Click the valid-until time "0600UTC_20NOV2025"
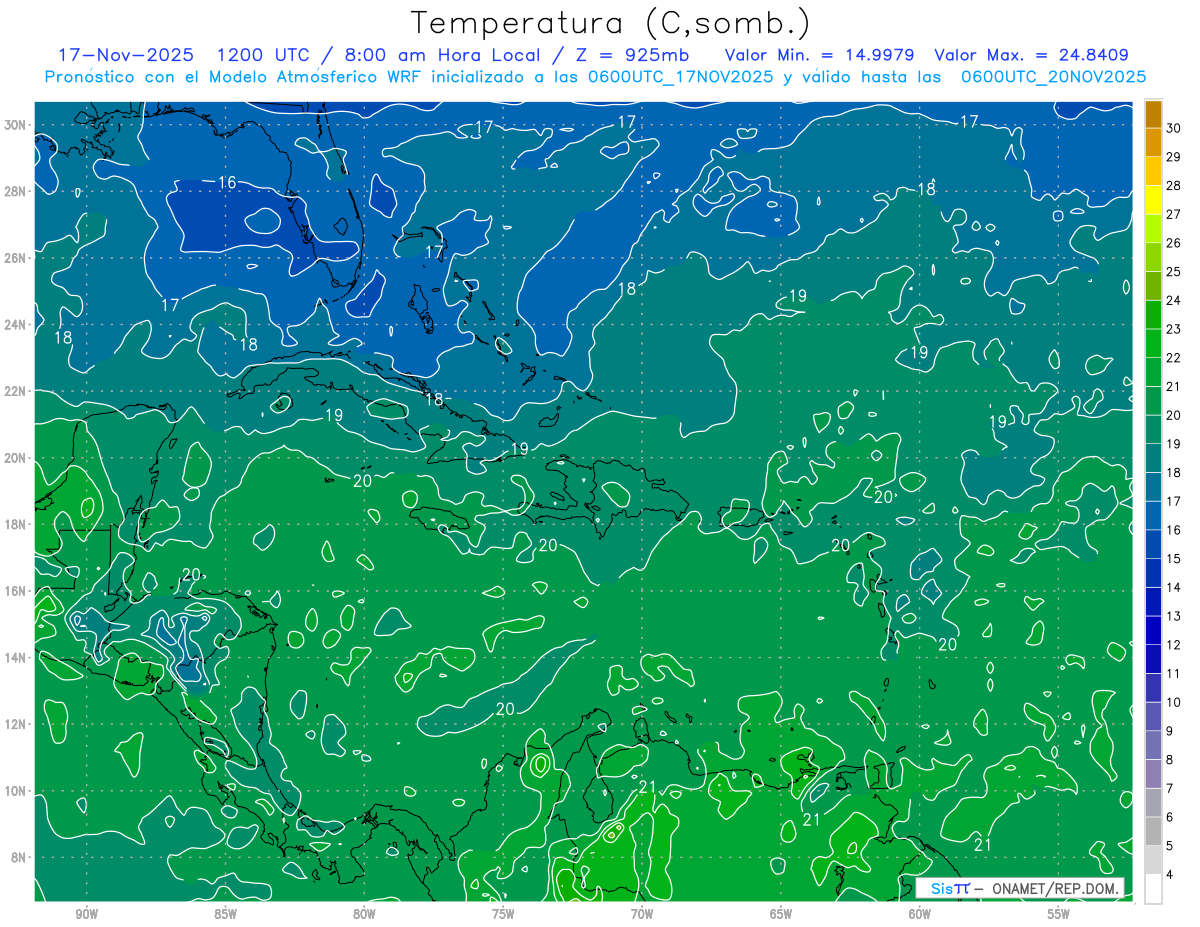 pos(1053,76)
